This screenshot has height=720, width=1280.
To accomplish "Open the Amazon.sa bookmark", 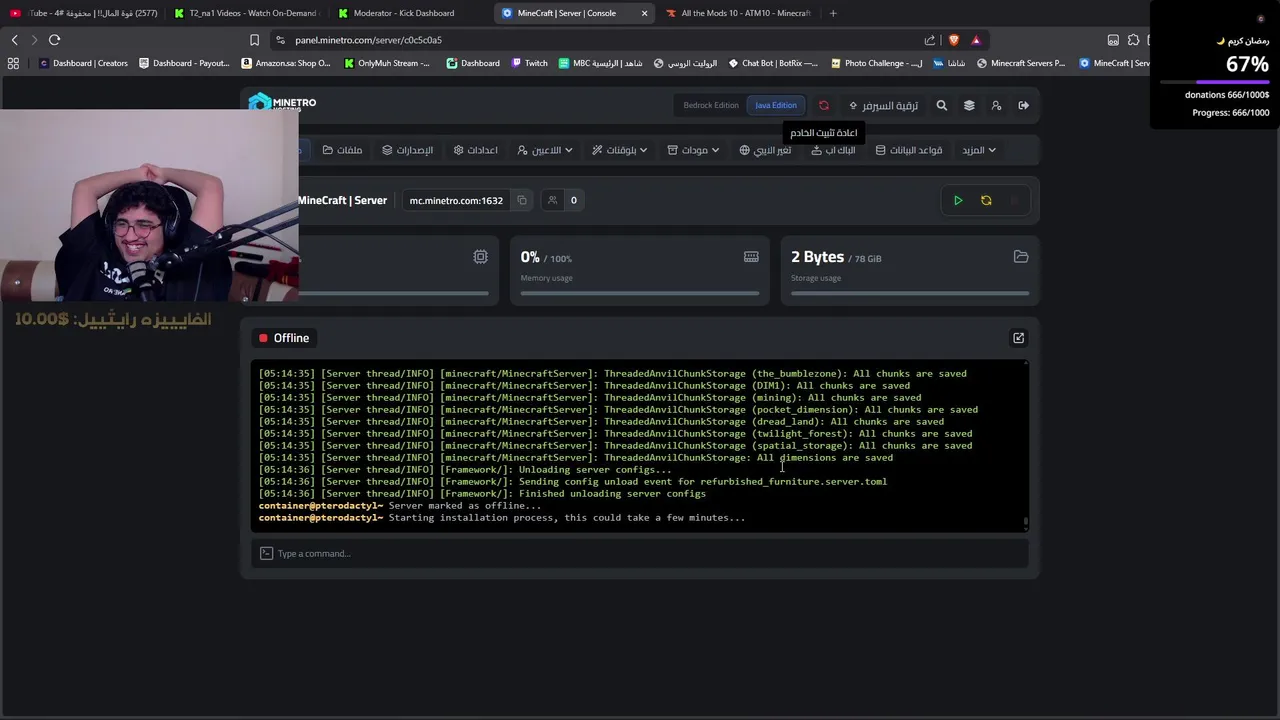I will (x=286, y=63).
